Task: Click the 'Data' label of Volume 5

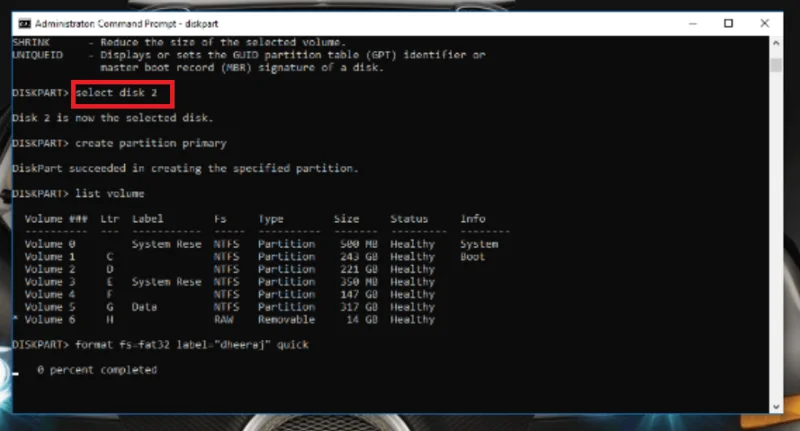Action: (x=144, y=307)
